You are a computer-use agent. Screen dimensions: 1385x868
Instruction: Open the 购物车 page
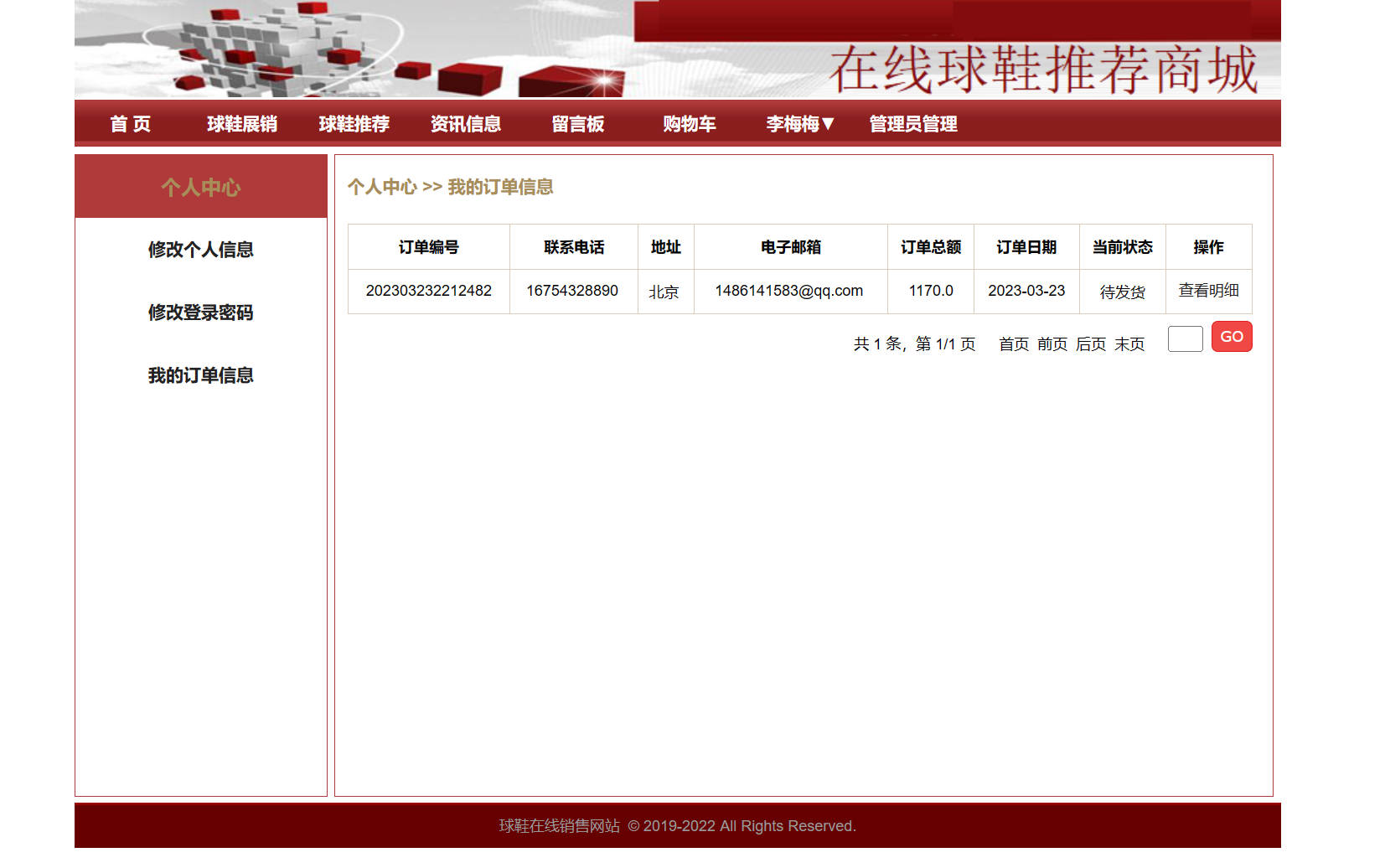689,124
